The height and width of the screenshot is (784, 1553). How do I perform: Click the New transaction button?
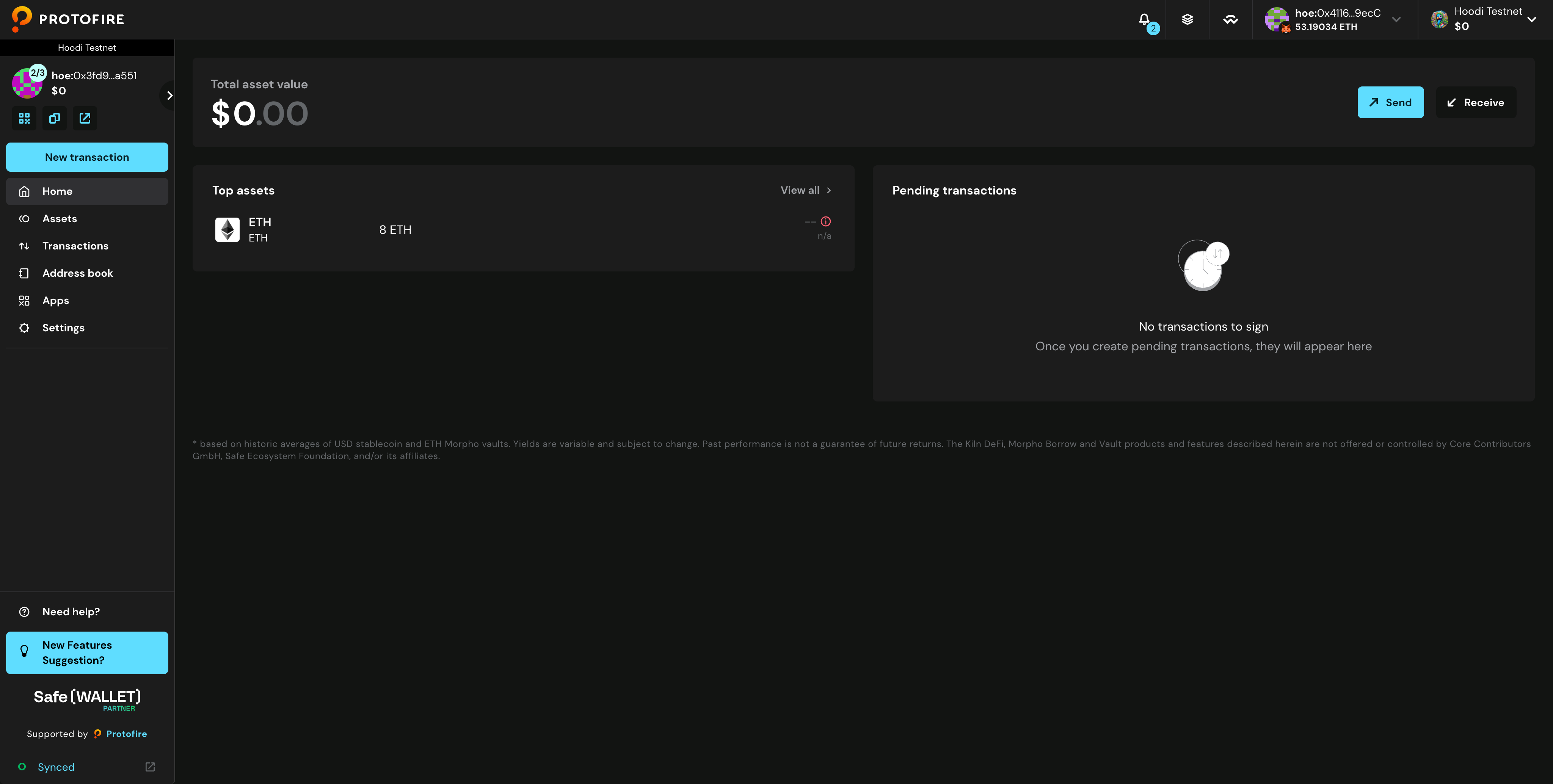[87, 157]
